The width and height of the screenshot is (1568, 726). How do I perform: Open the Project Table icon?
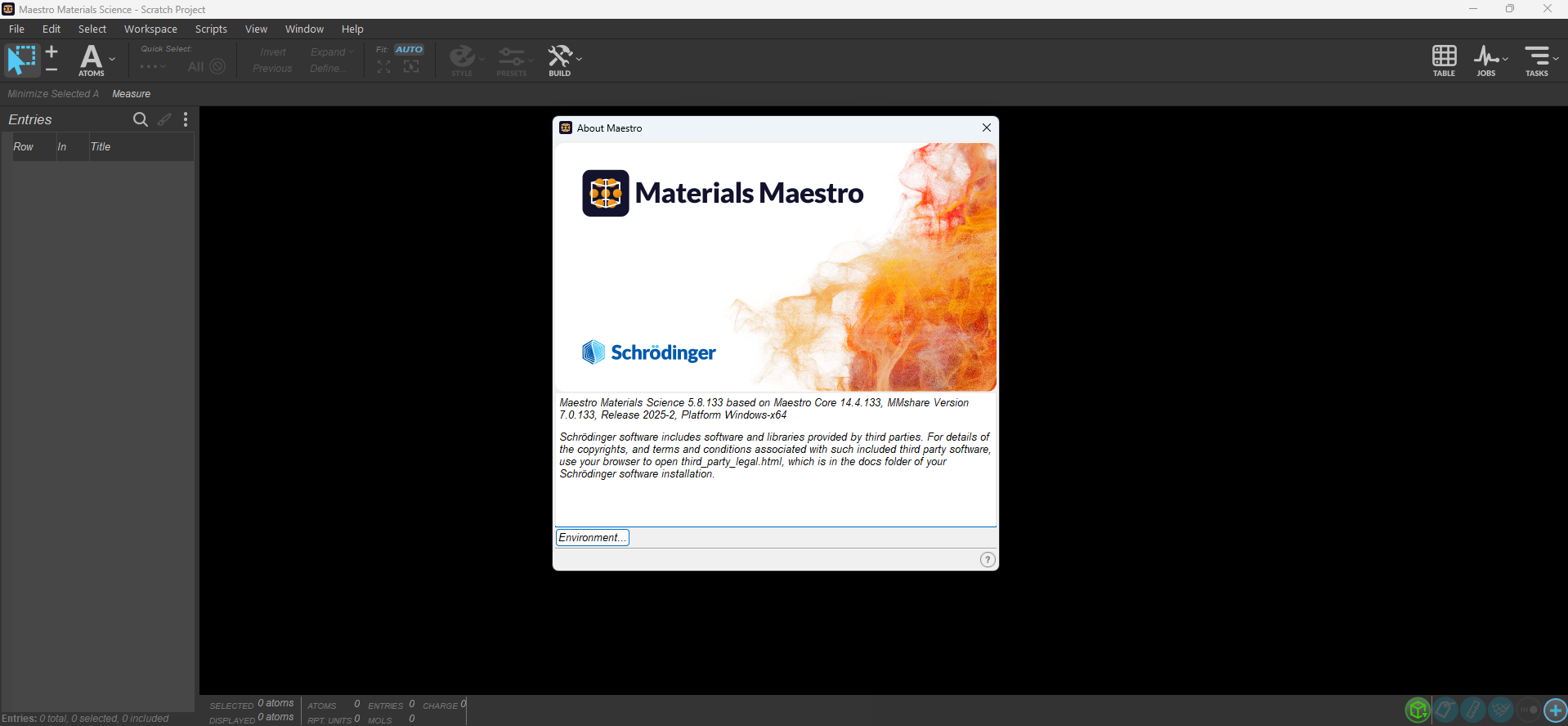point(1444,60)
